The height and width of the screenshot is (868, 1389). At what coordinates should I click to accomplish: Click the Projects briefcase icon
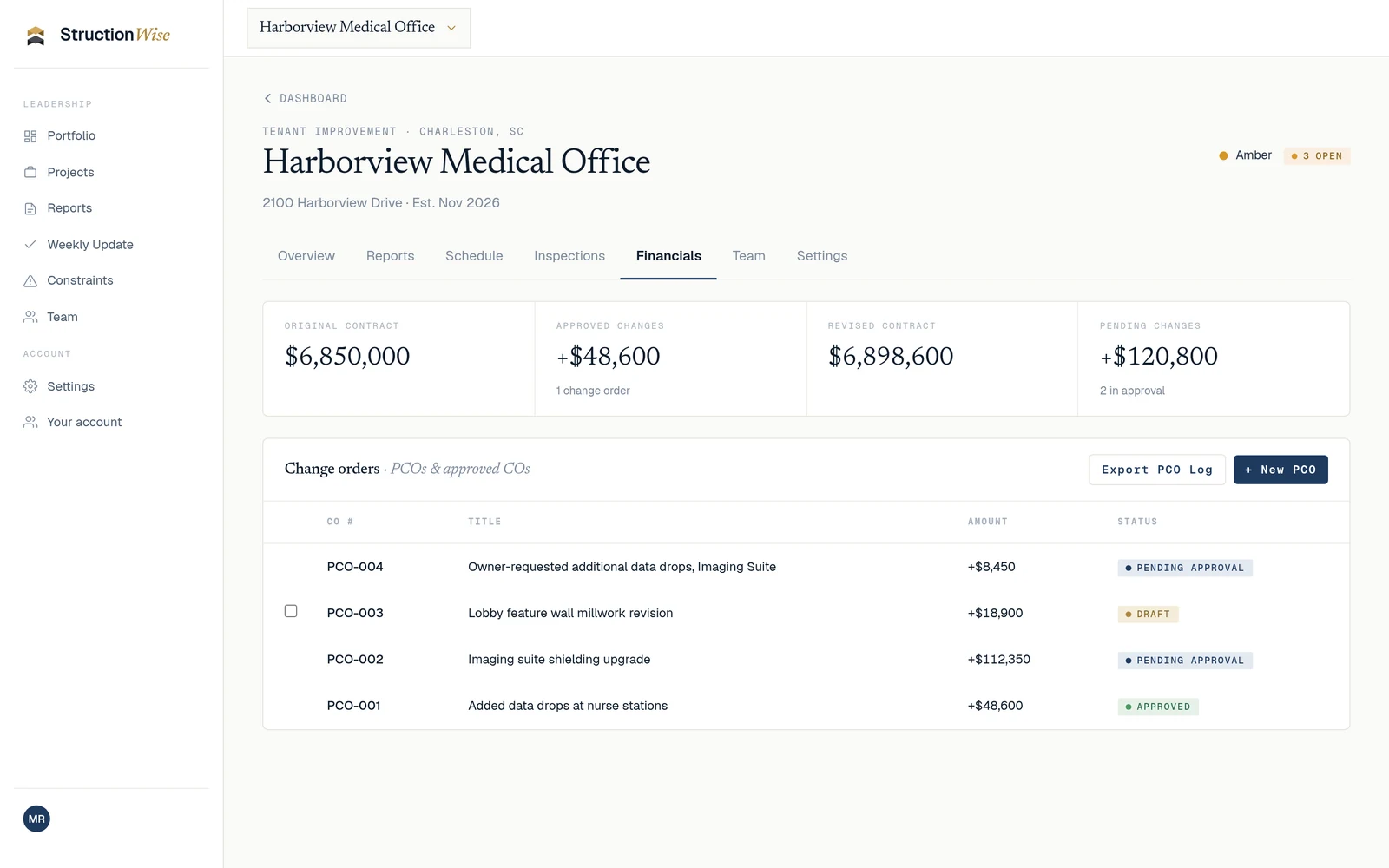click(30, 172)
